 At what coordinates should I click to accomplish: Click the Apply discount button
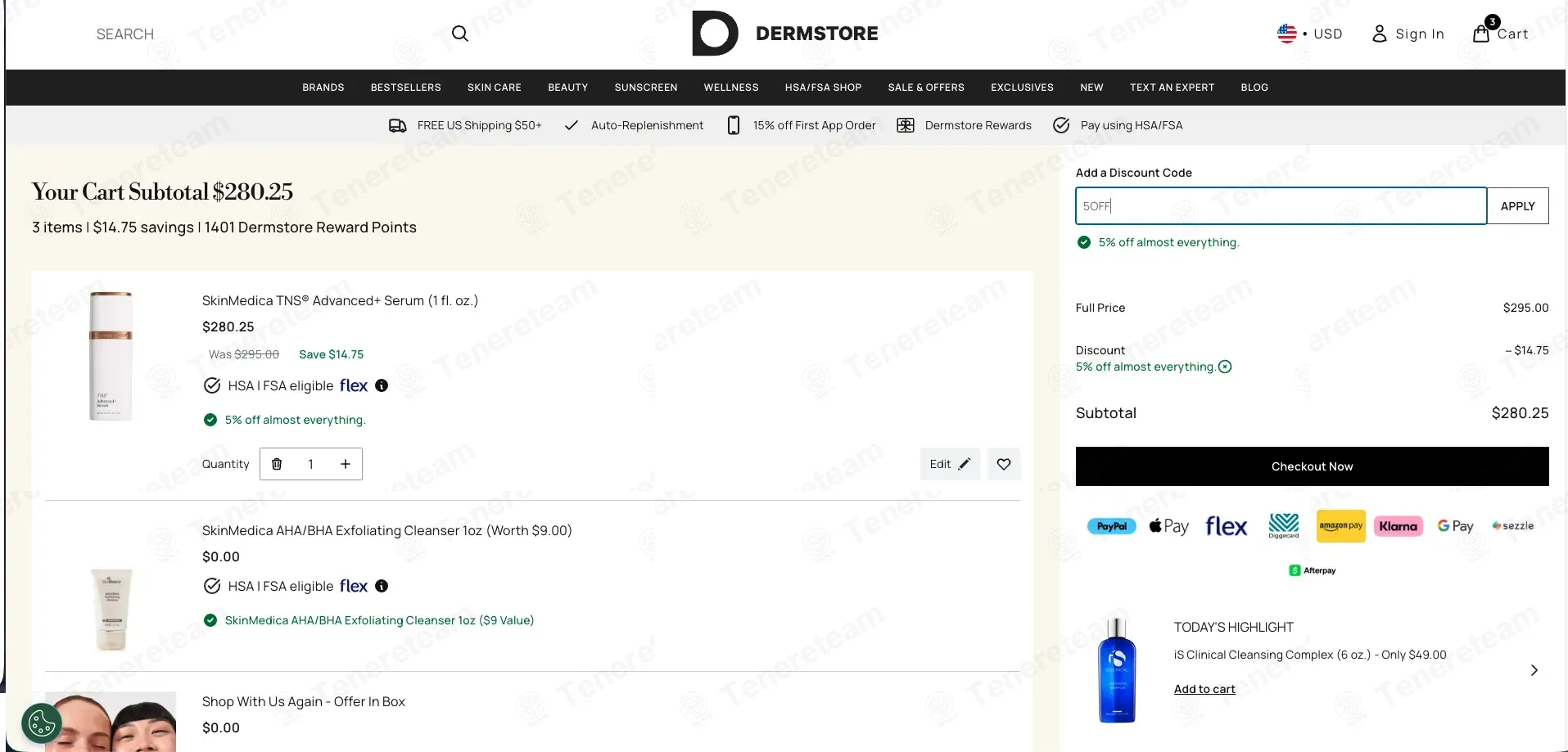click(x=1518, y=206)
